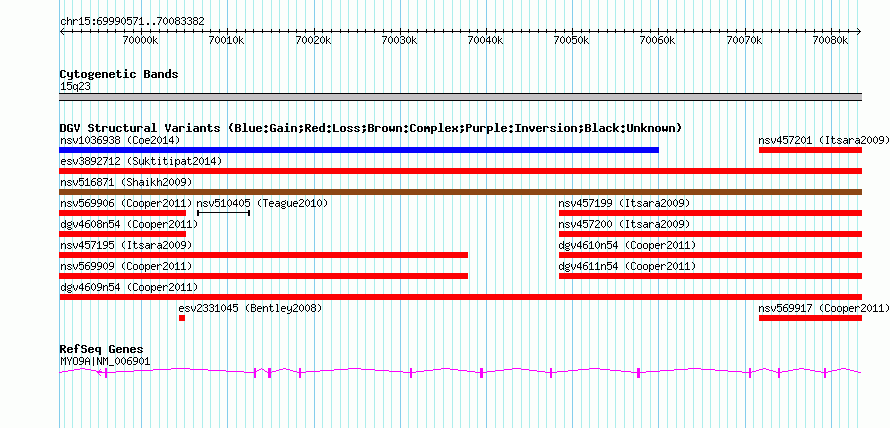Click the red bar under esv3892712
Image resolution: width=890 pixels, height=428 pixels.
(460, 171)
